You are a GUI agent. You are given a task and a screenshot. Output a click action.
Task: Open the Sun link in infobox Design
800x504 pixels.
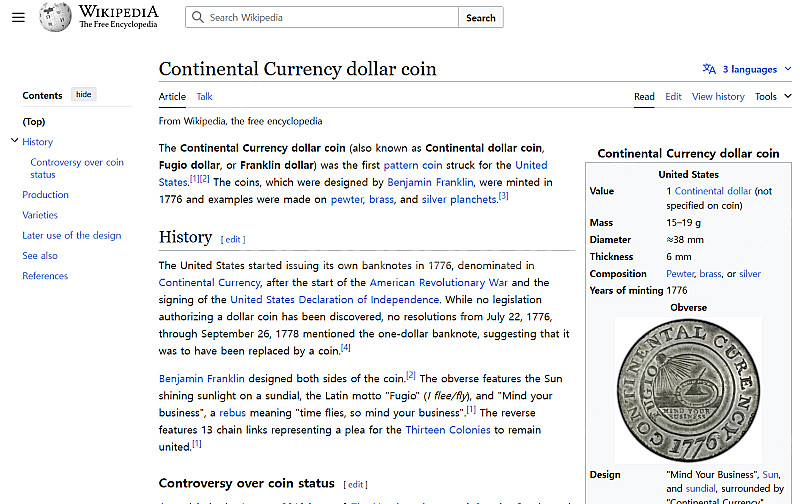point(770,474)
